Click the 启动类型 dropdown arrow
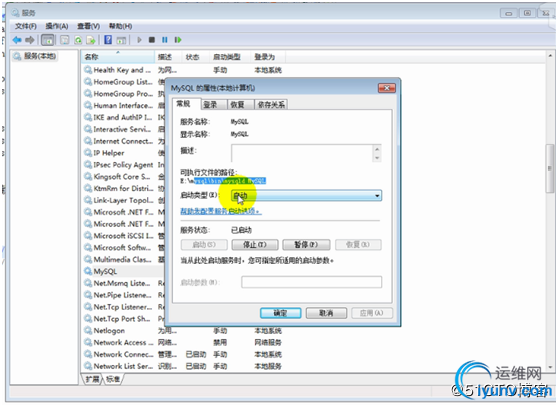This screenshot has width=558, height=407. coord(377,196)
